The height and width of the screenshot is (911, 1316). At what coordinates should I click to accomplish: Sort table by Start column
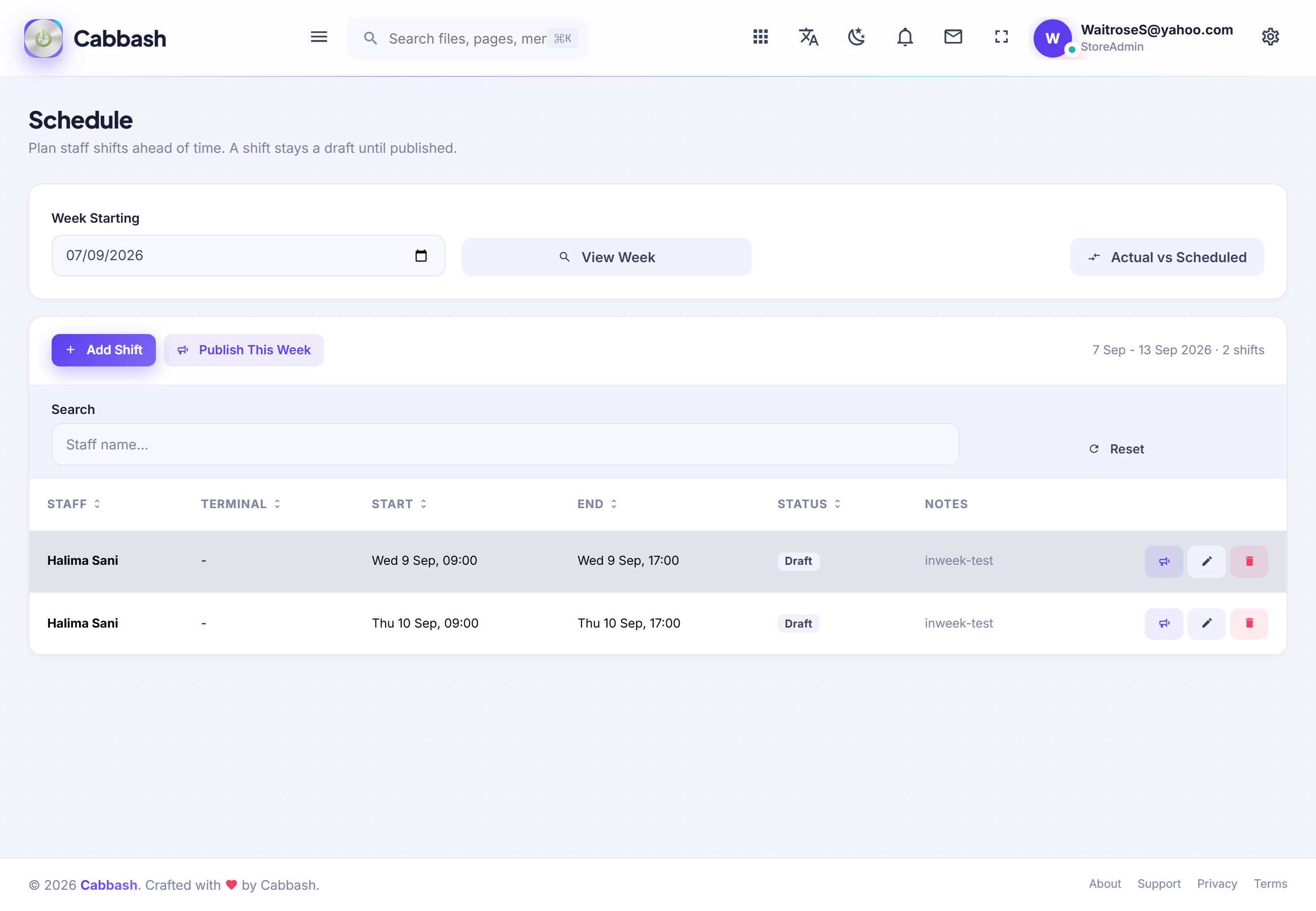[399, 504]
